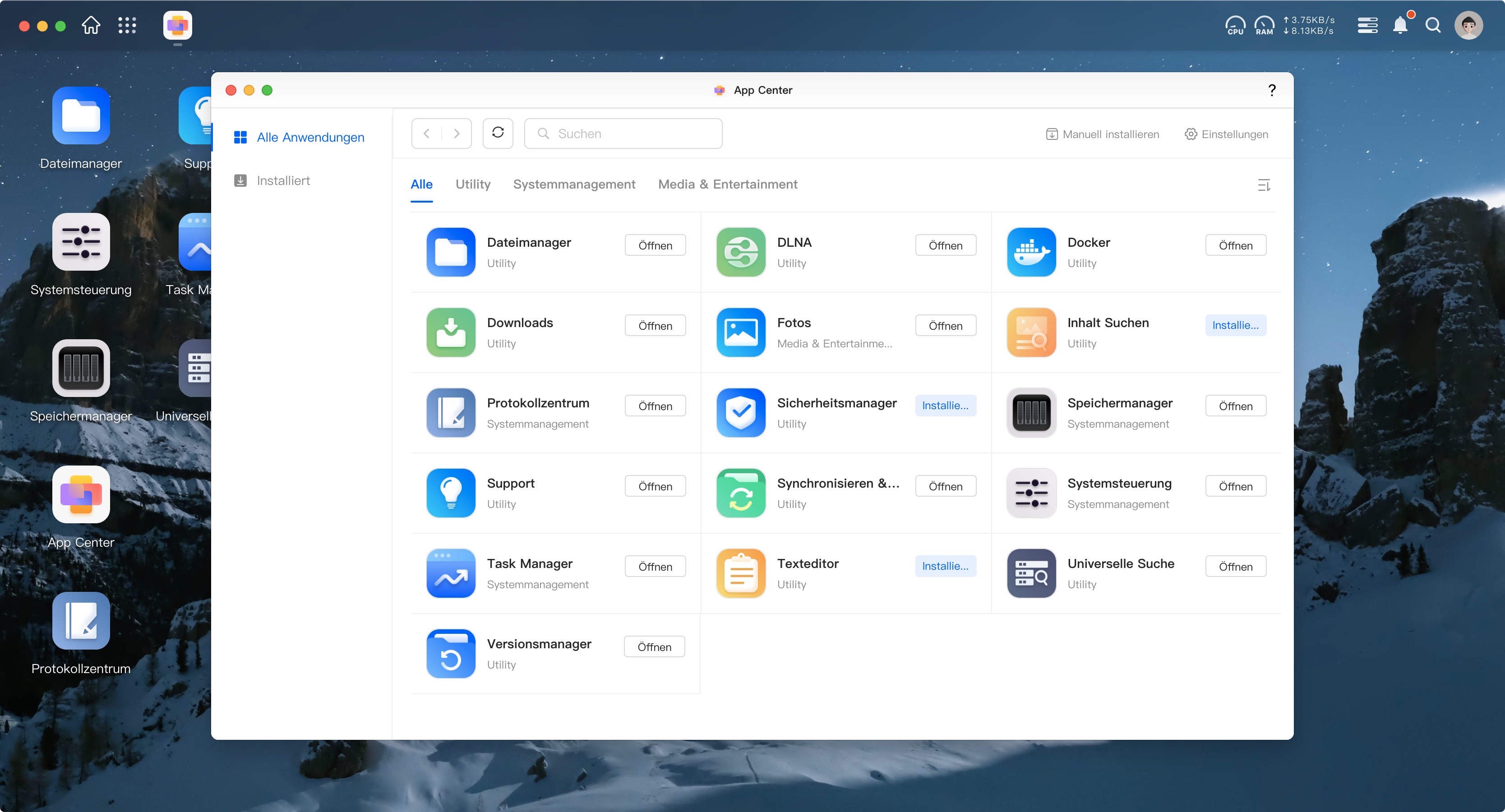Click the Docker whale app icon
Screen dimensions: 1505x812
point(1031,252)
